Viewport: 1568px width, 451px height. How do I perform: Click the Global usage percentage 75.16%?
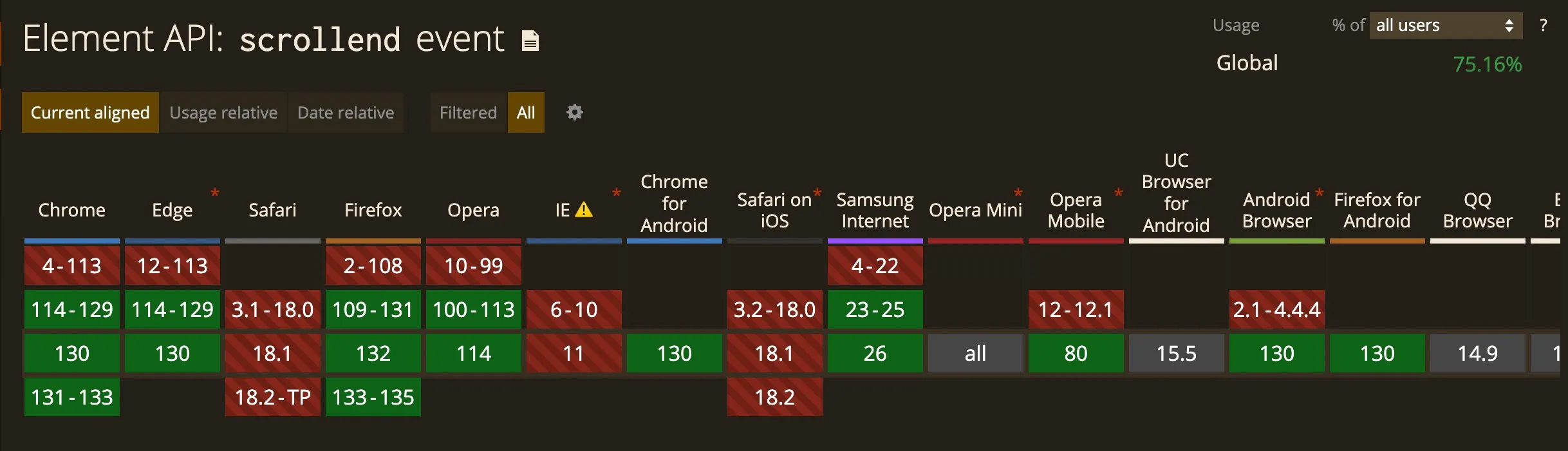(1487, 64)
